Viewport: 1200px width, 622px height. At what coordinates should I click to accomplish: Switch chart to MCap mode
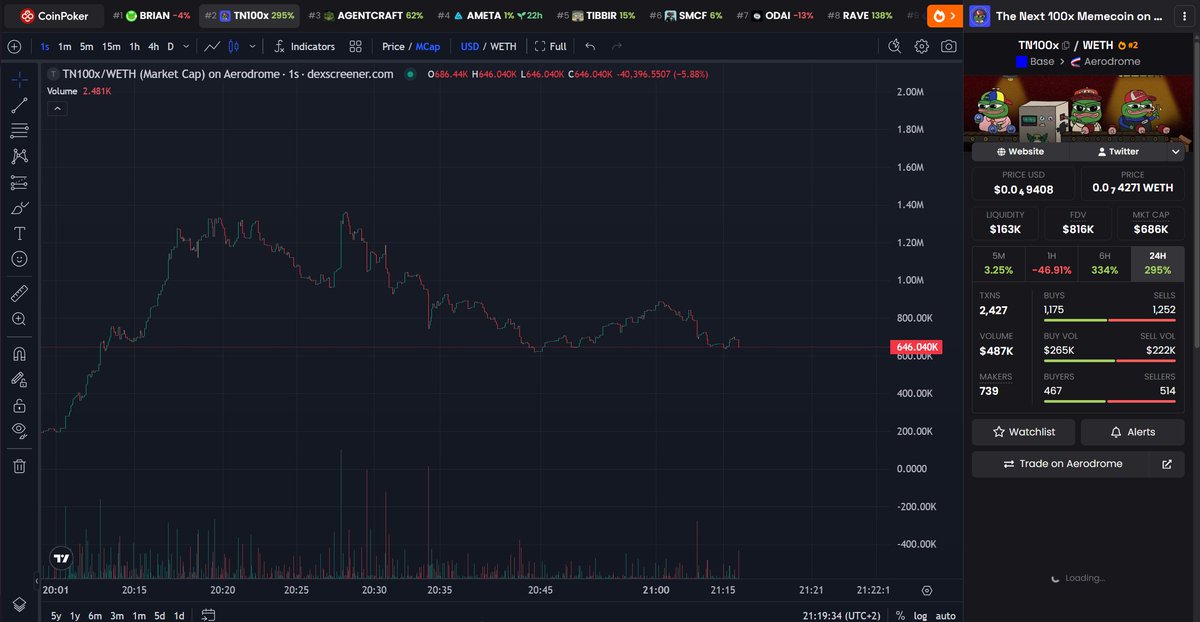[428, 46]
